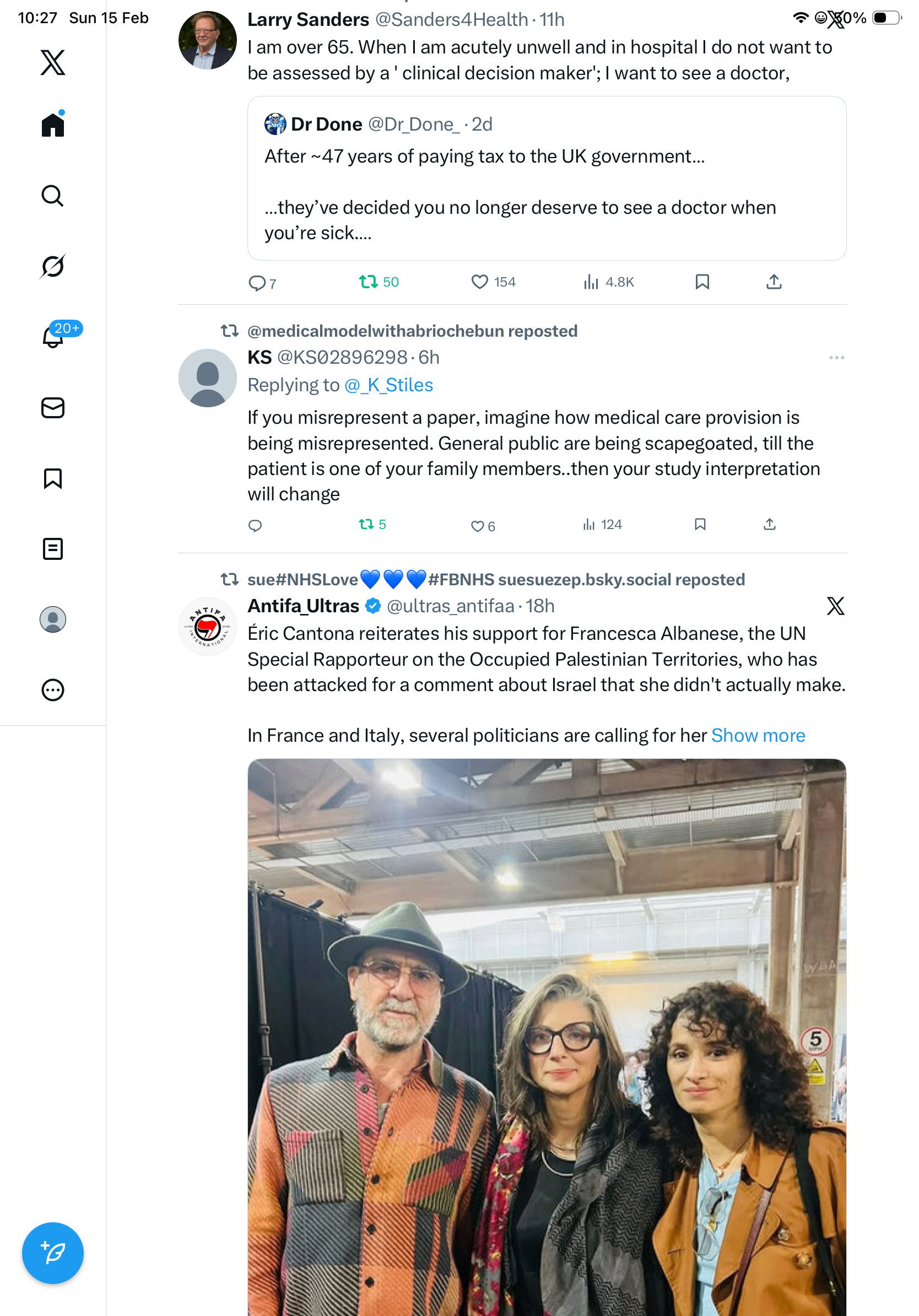
Task: Open Bookmarks in the sidebar
Action: click(x=53, y=478)
